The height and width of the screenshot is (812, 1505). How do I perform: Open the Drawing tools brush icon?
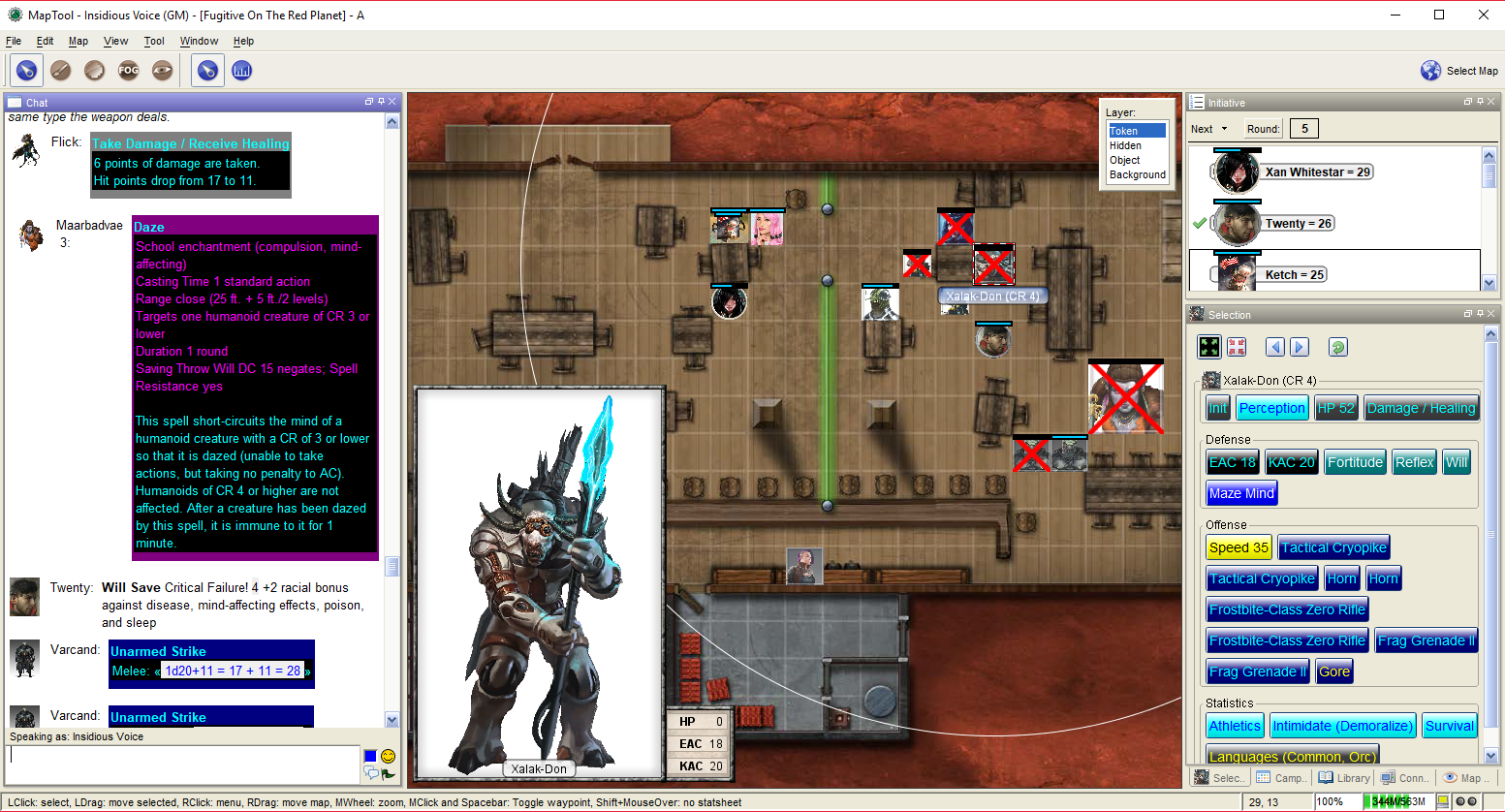point(61,71)
